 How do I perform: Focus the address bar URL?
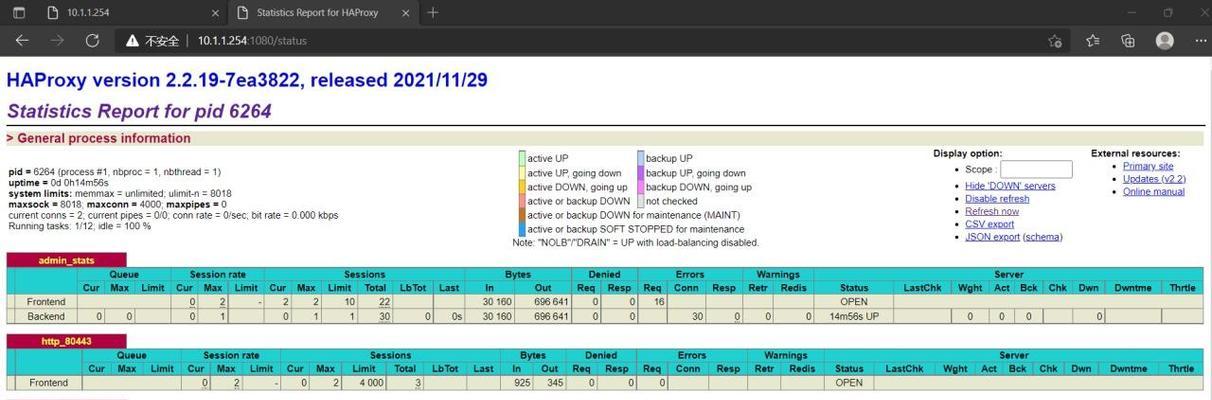point(252,41)
